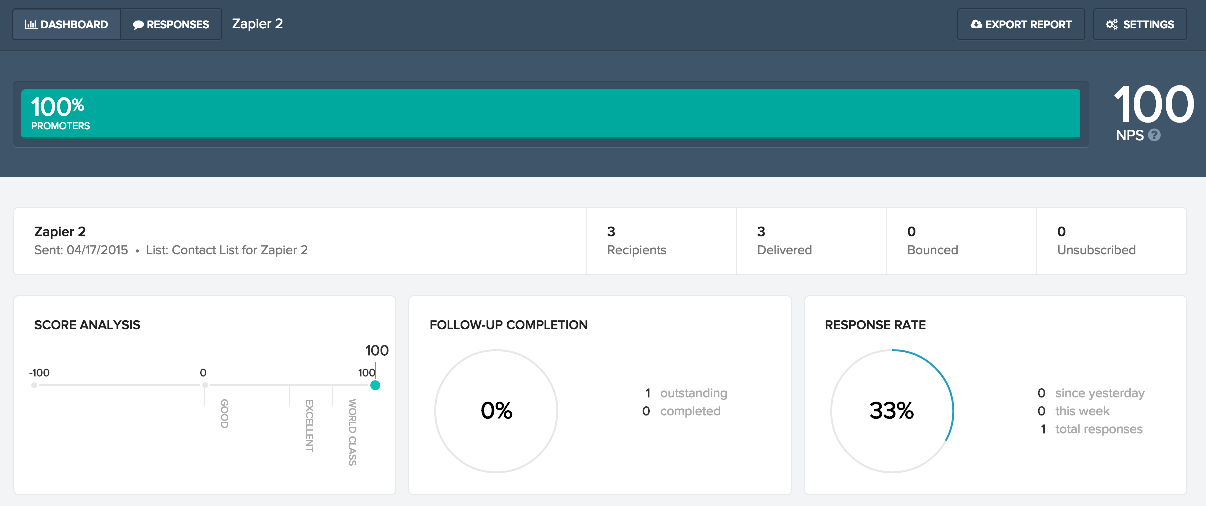Click the 0 point on score axis
The height and width of the screenshot is (506, 1206).
pos(204,385)
